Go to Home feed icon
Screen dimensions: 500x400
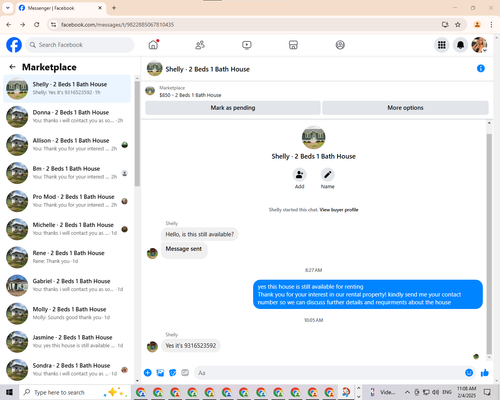coord(153,45)
